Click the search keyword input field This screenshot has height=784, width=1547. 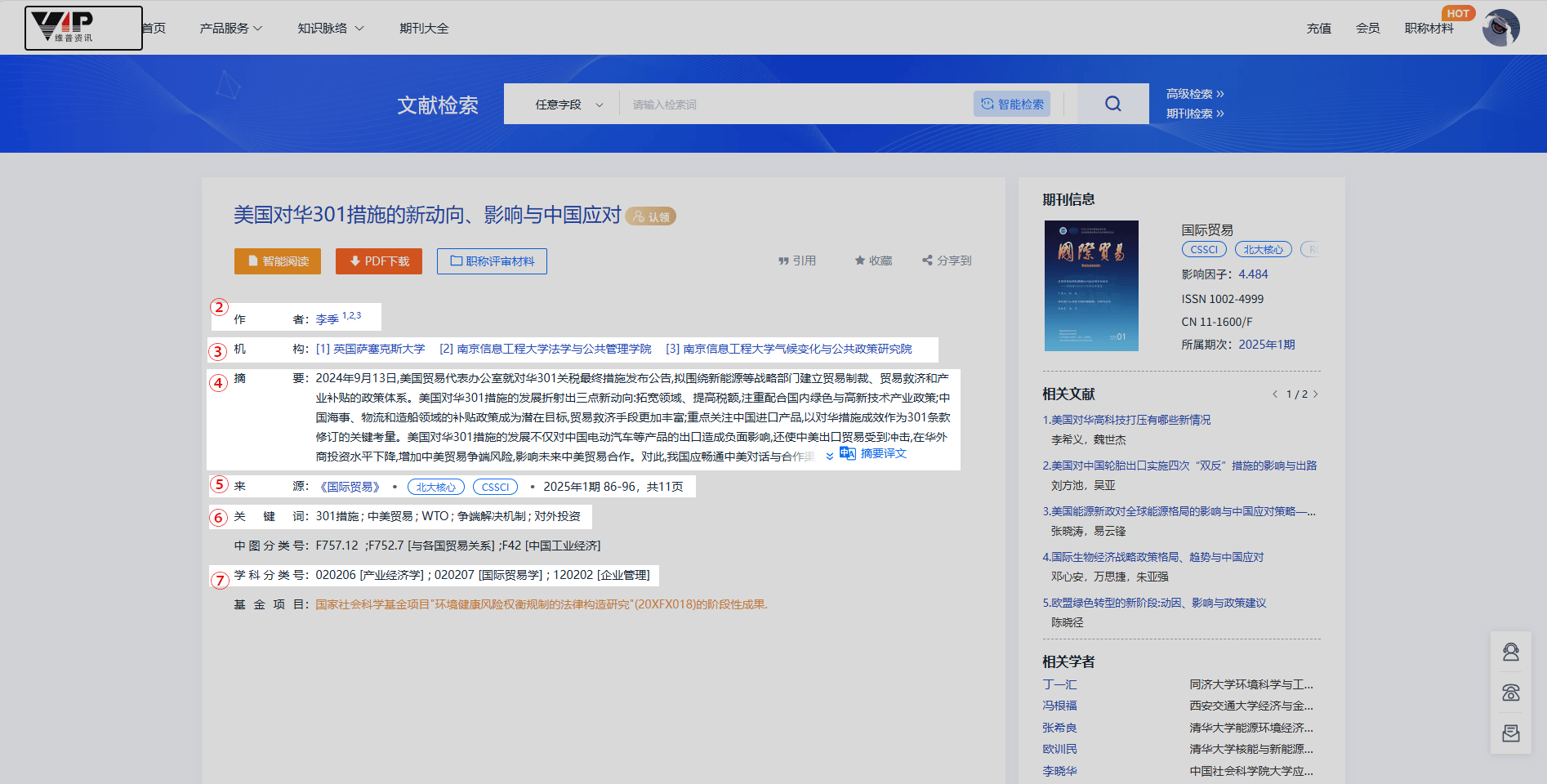[796, 105]
